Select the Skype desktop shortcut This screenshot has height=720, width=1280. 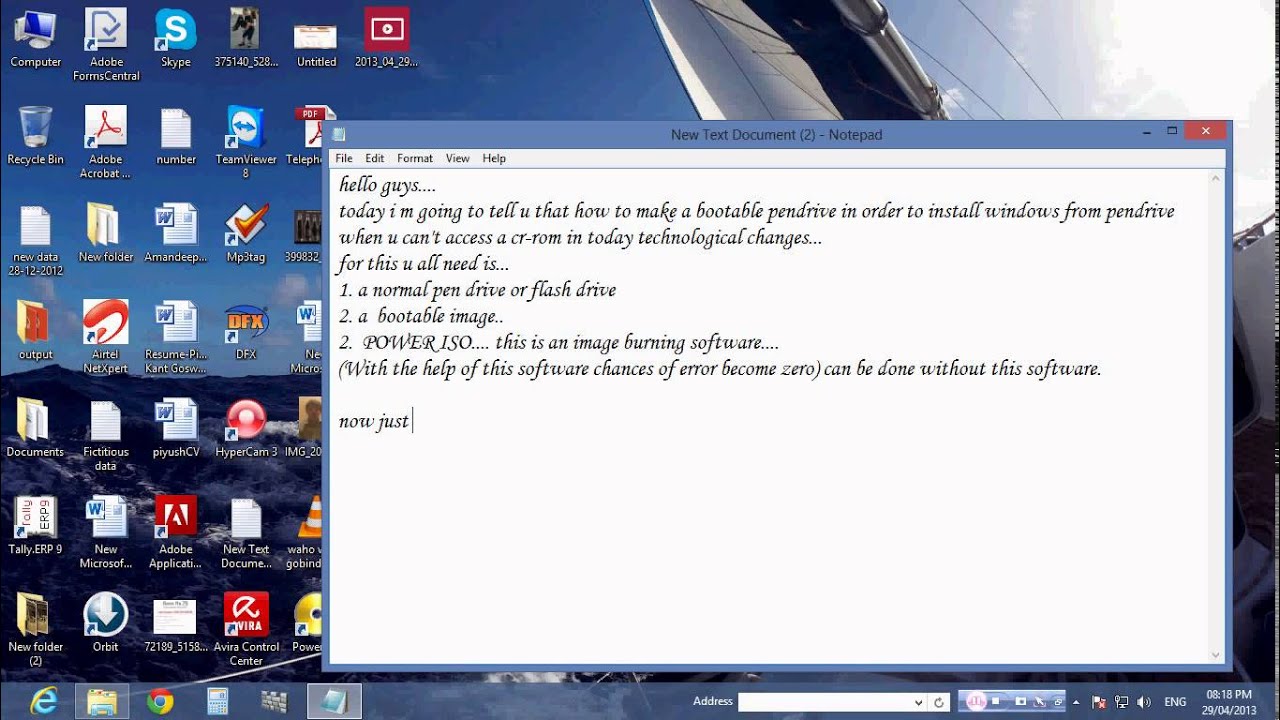tap(176, 38)
